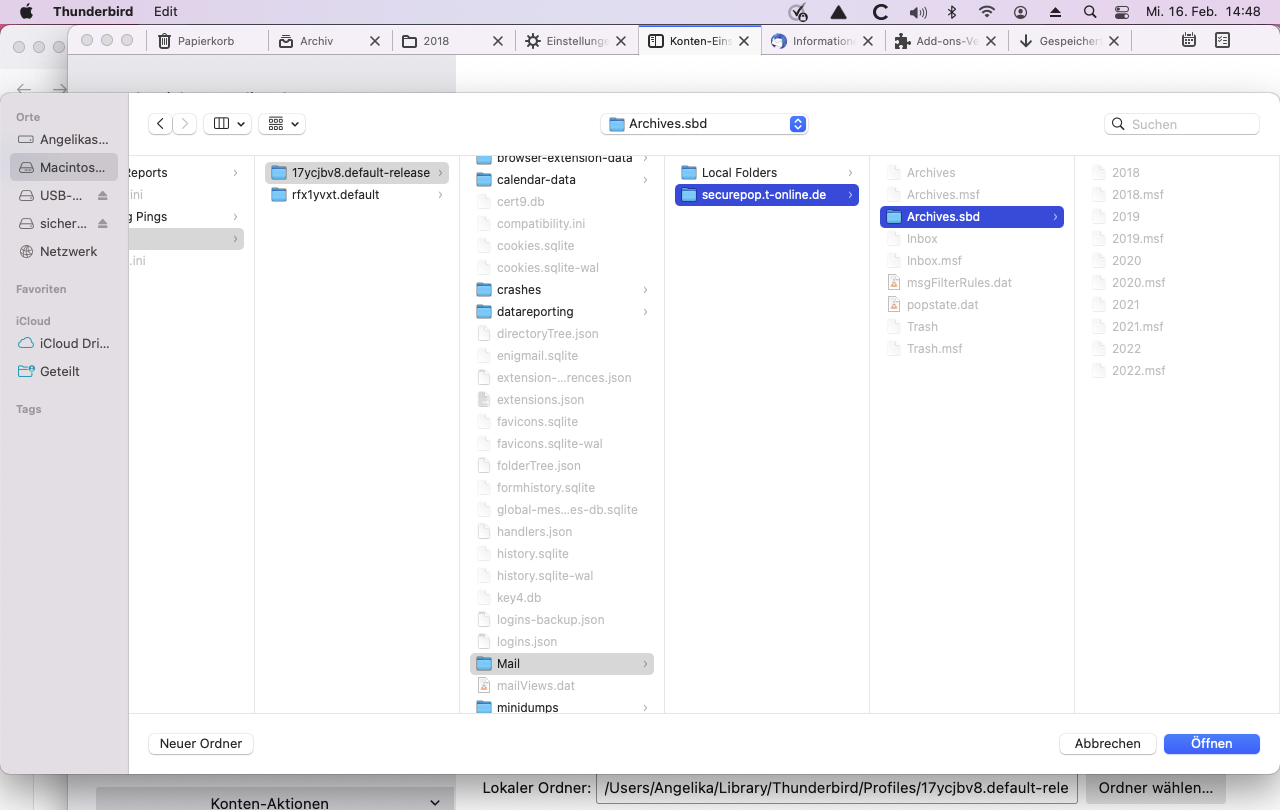Select the Local Folders directory

click(767, 173)
